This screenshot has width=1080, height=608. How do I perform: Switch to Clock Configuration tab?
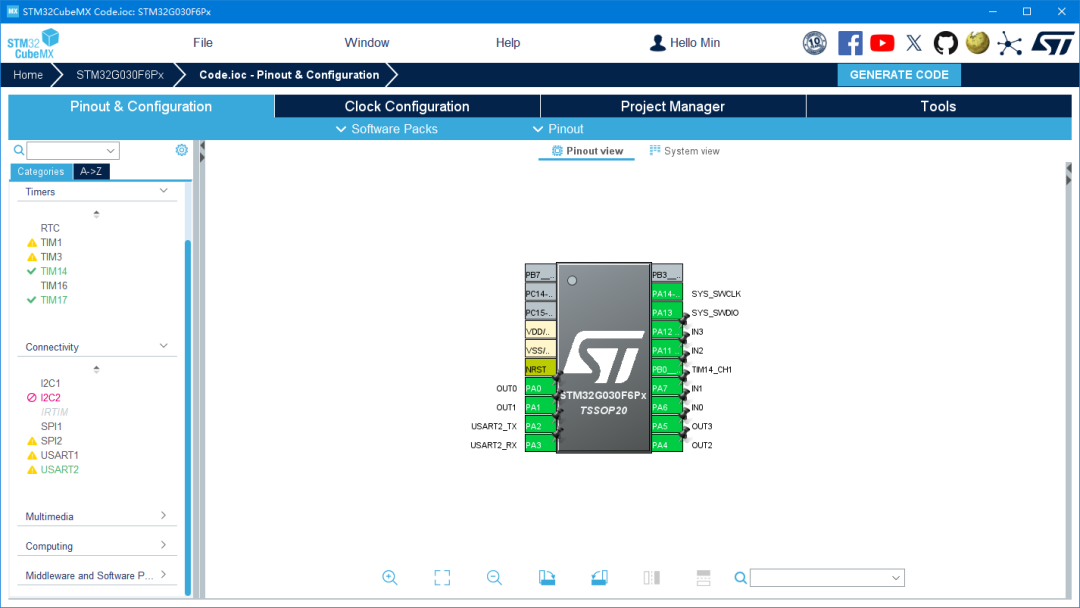coord(407,106)
